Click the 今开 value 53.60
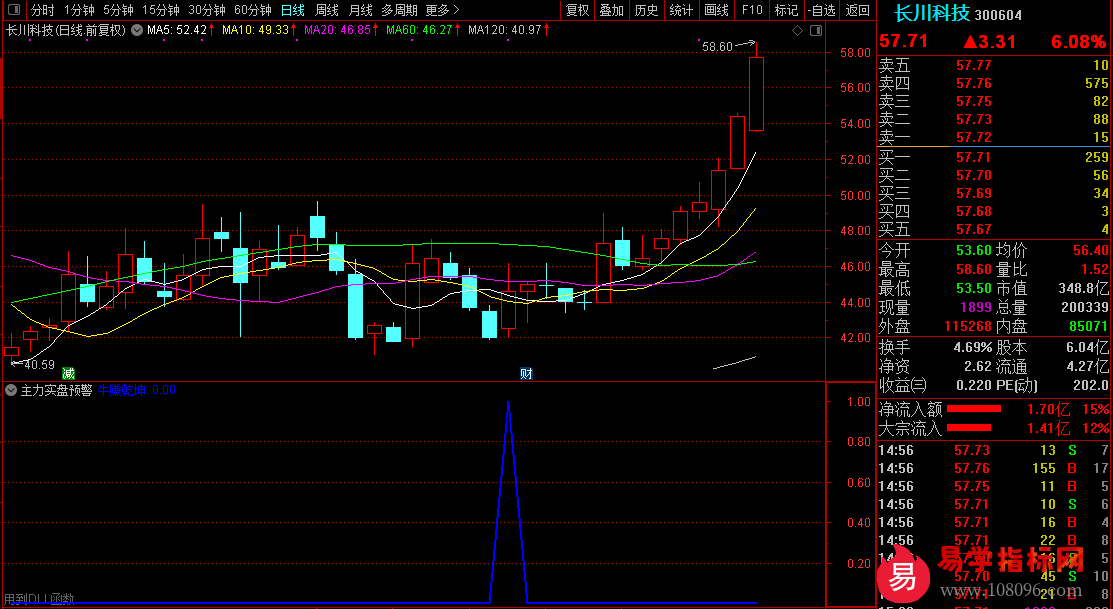 click(973, 251)
